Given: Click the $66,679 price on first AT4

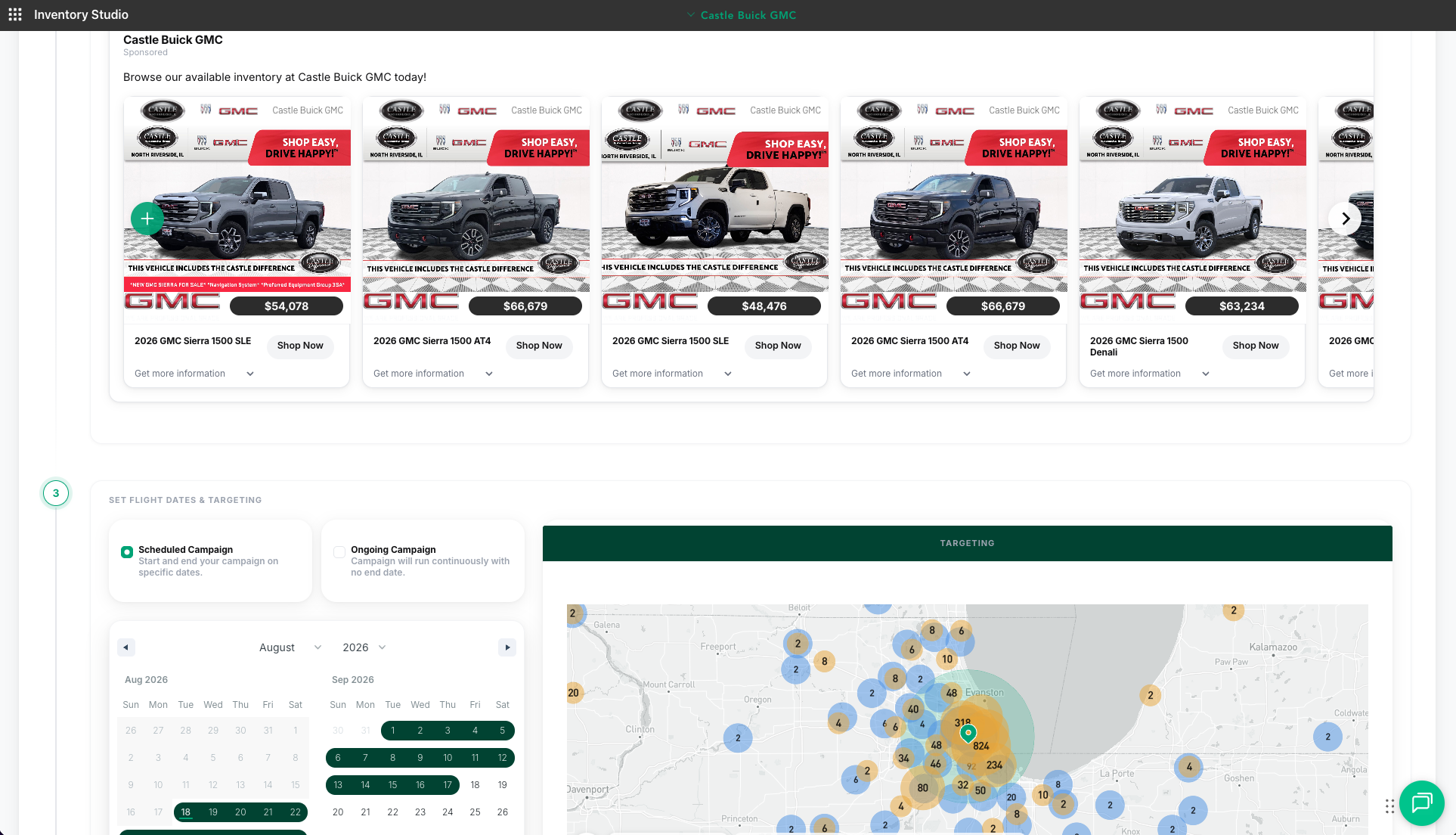Looking at the screenshot, I should tap(525, 306).
